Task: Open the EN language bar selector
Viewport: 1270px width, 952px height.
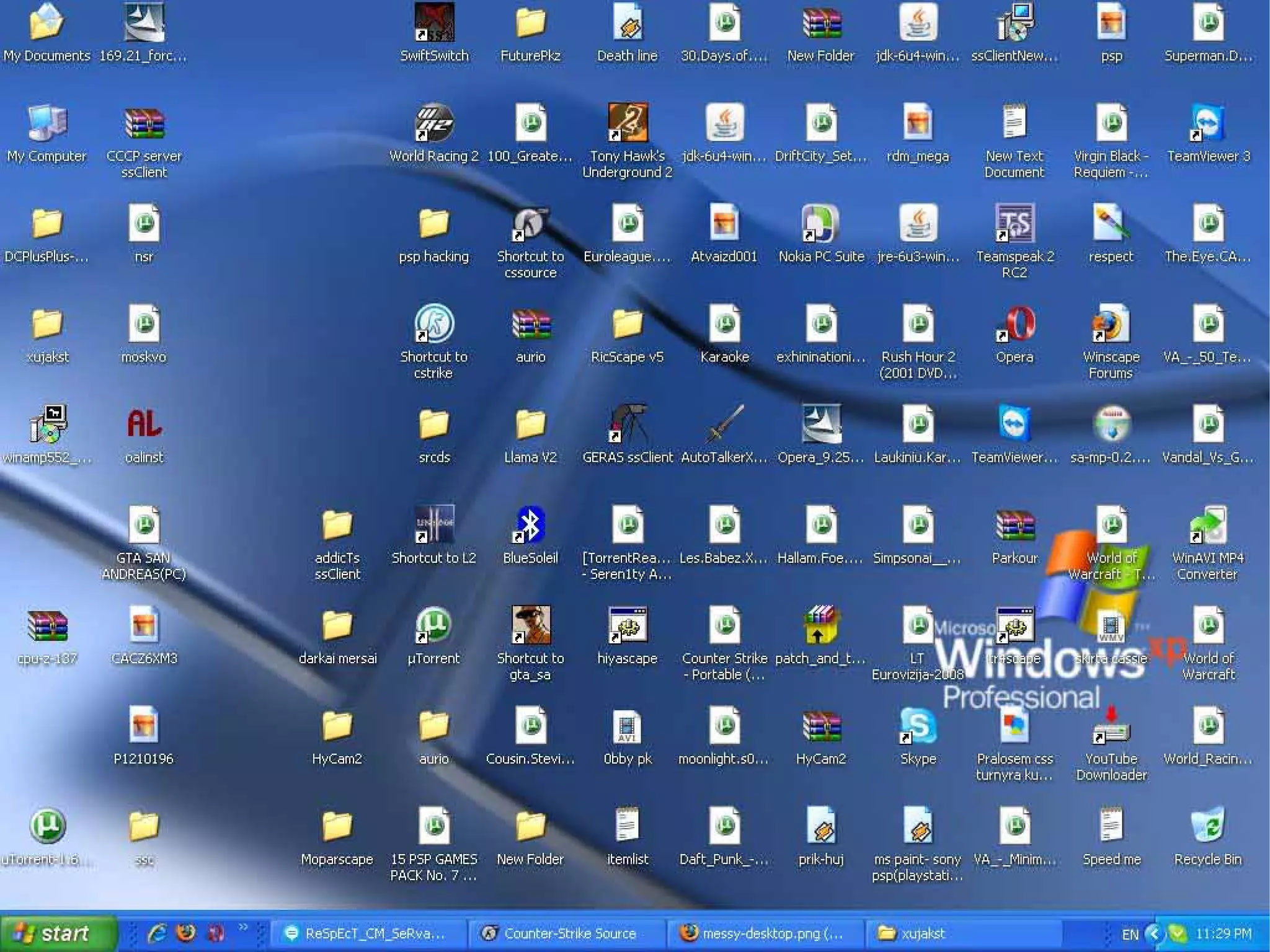Action: 1130,934
